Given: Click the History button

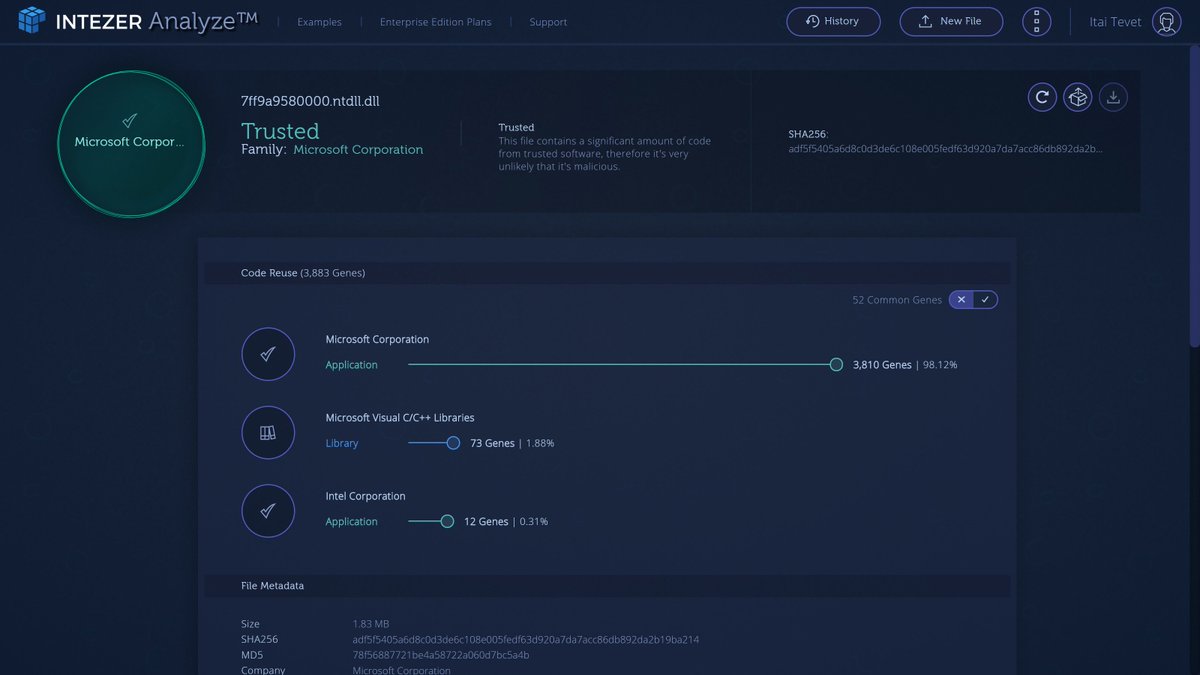Looking at the screenshot, I should (x=833, y=21).
